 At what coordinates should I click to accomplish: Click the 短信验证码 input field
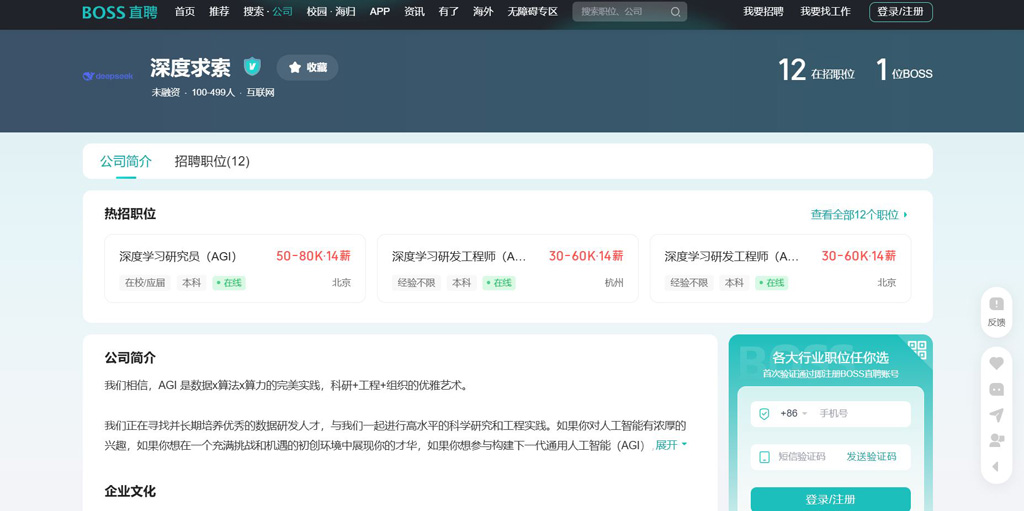point(807,457)
